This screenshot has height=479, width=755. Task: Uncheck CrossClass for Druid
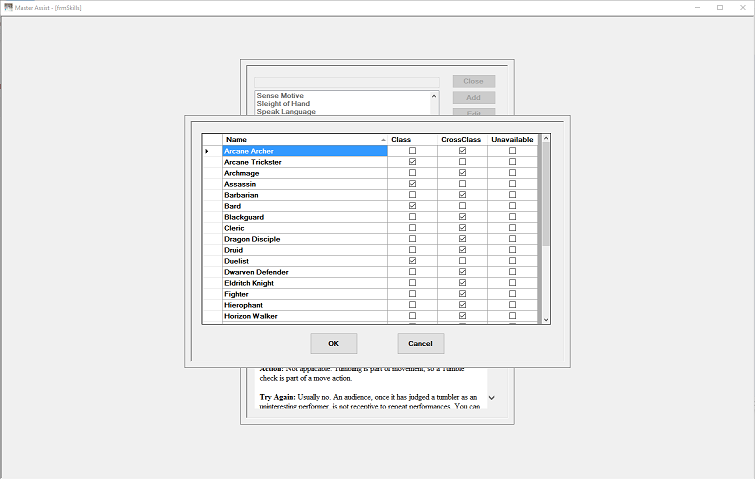[x=462, y=250]
